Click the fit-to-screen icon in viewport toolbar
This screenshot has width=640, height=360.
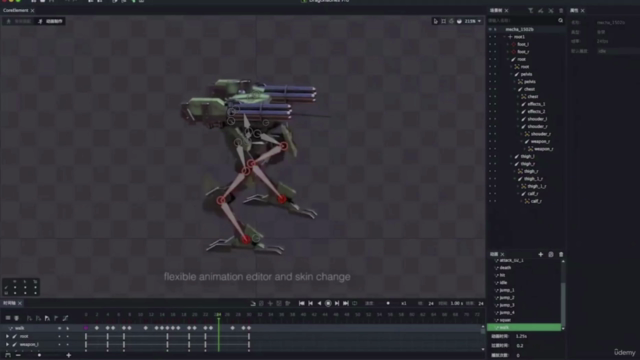(443, 21)
